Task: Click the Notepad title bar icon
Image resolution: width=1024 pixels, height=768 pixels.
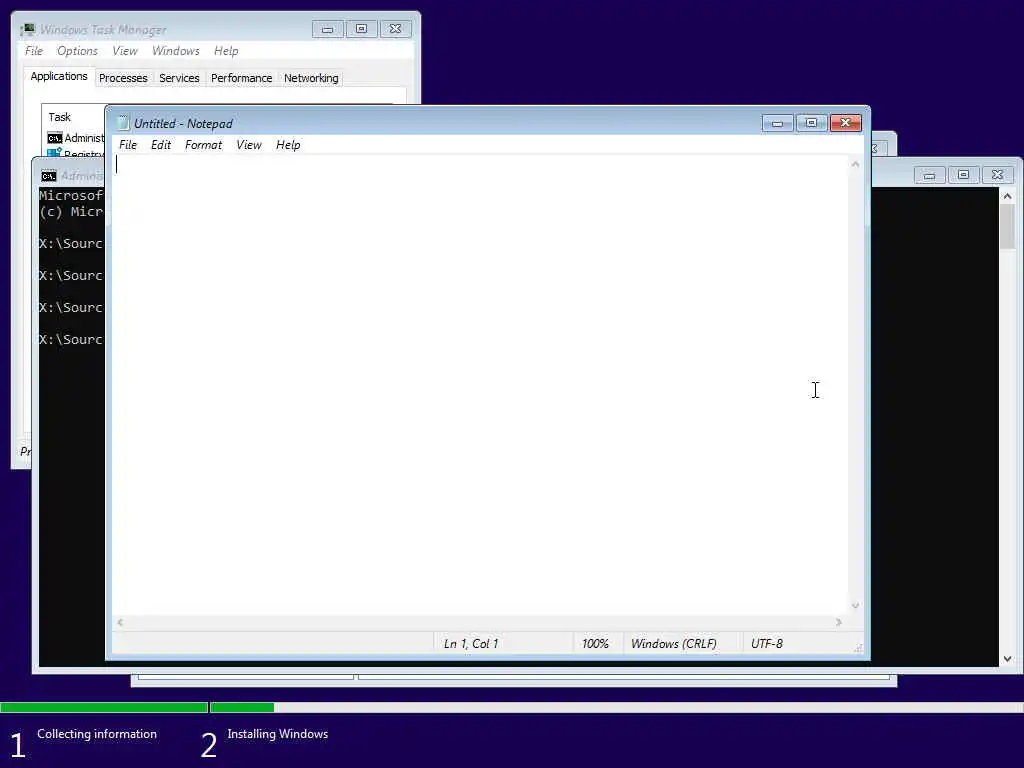Action: tap(123, 123)
